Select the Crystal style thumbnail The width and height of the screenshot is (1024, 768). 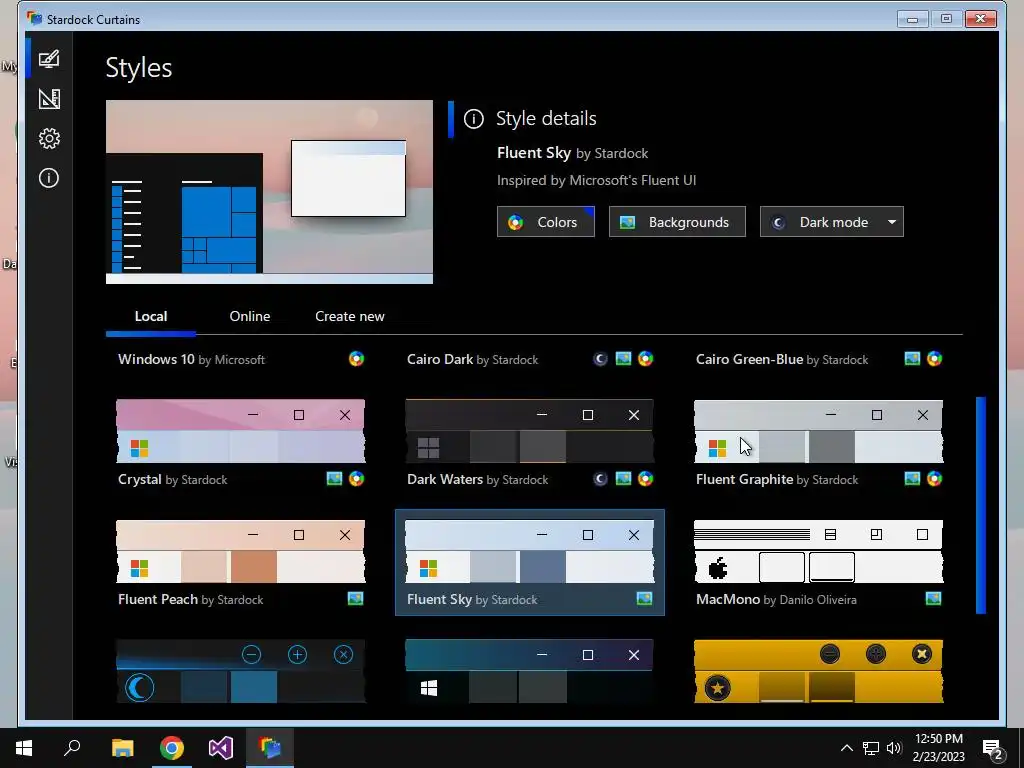coord(240,431)
